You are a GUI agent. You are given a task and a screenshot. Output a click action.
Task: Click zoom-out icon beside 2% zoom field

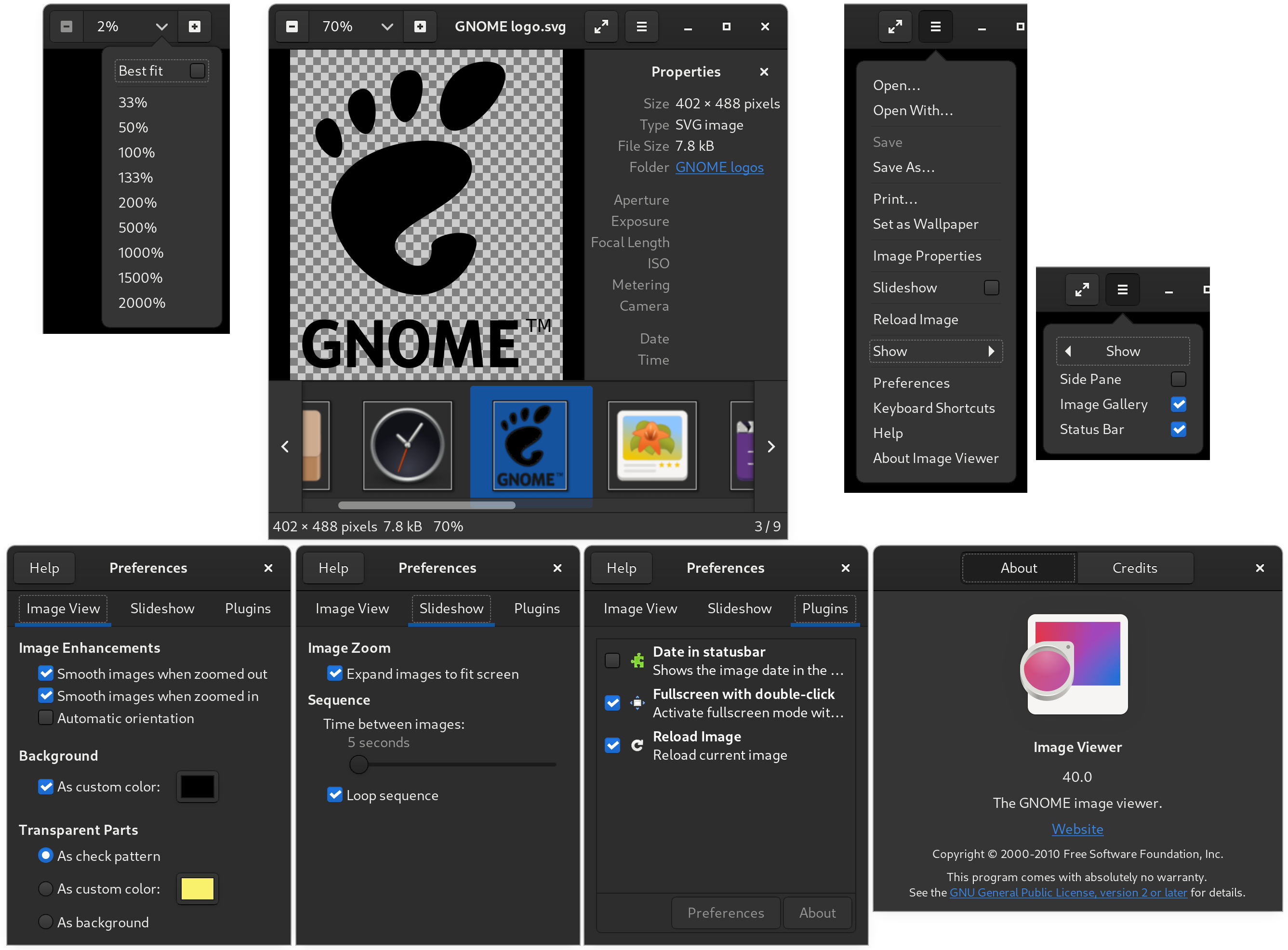coord(66,26)
